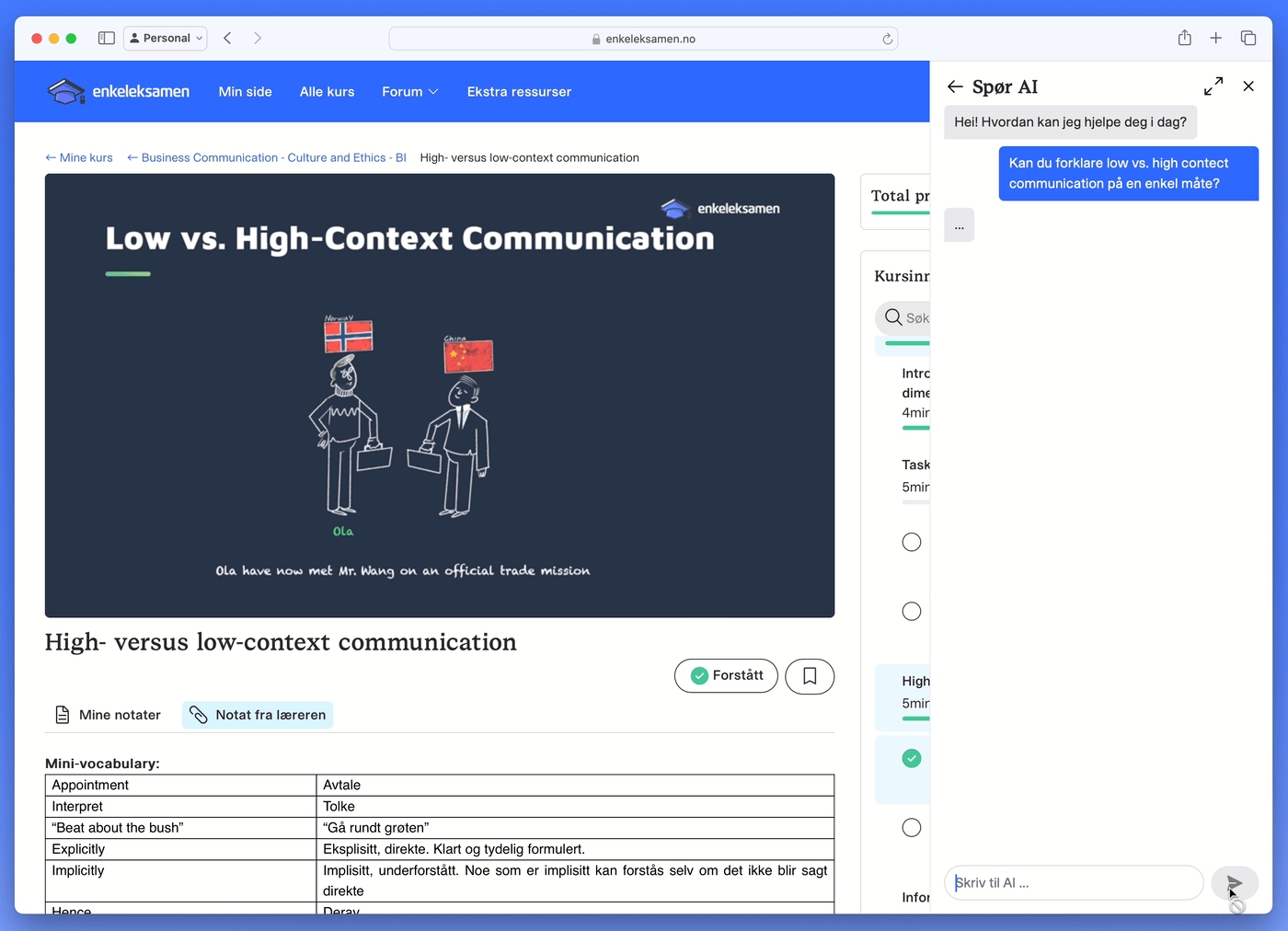This screenshot has width=1288, height=931.
Task: Click the Safari share icon
Action: tap(1184, 39)
